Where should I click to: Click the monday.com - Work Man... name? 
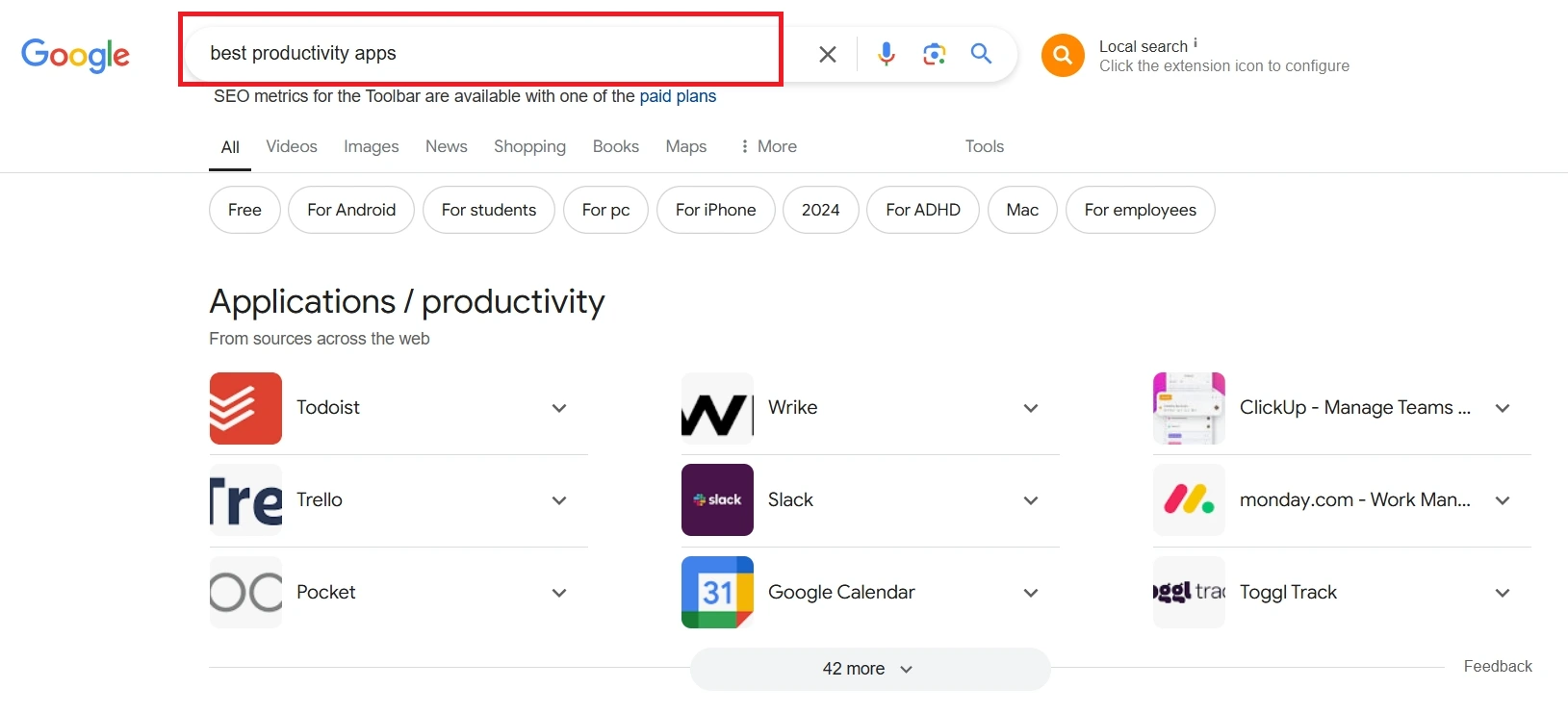click(1355, 500)
